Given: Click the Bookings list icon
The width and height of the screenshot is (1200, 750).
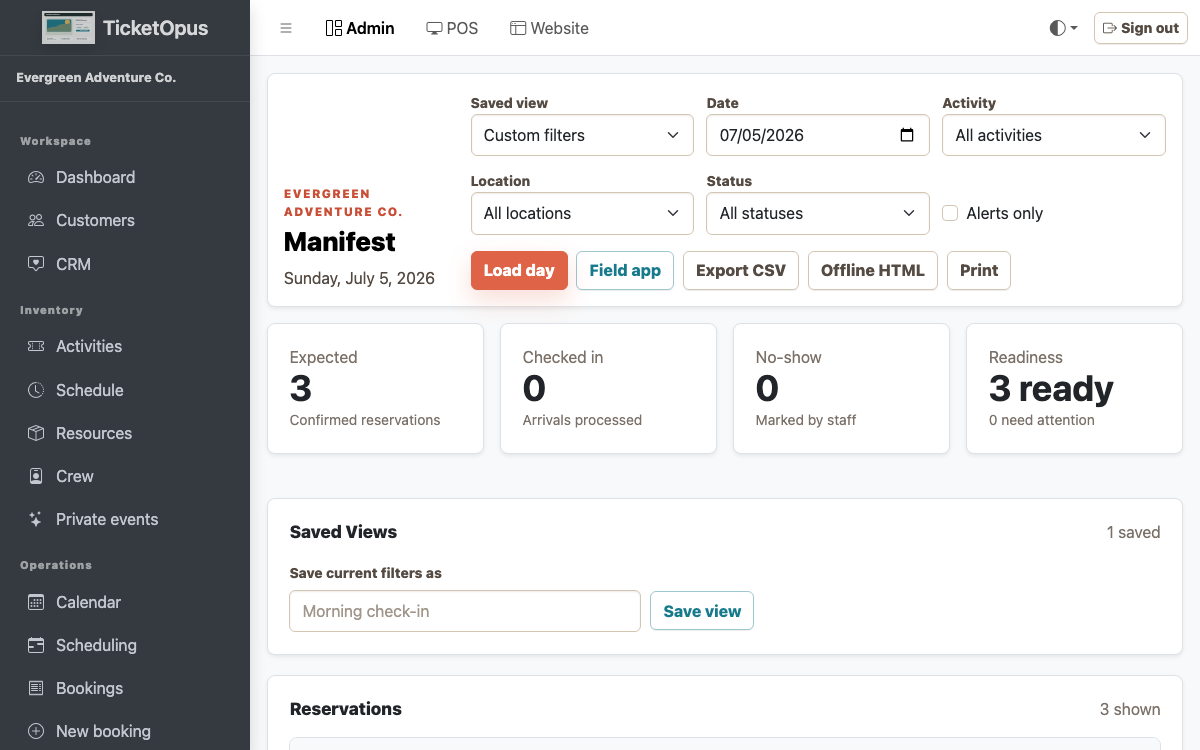Looking at the screenshot, I should coord(36,688).
